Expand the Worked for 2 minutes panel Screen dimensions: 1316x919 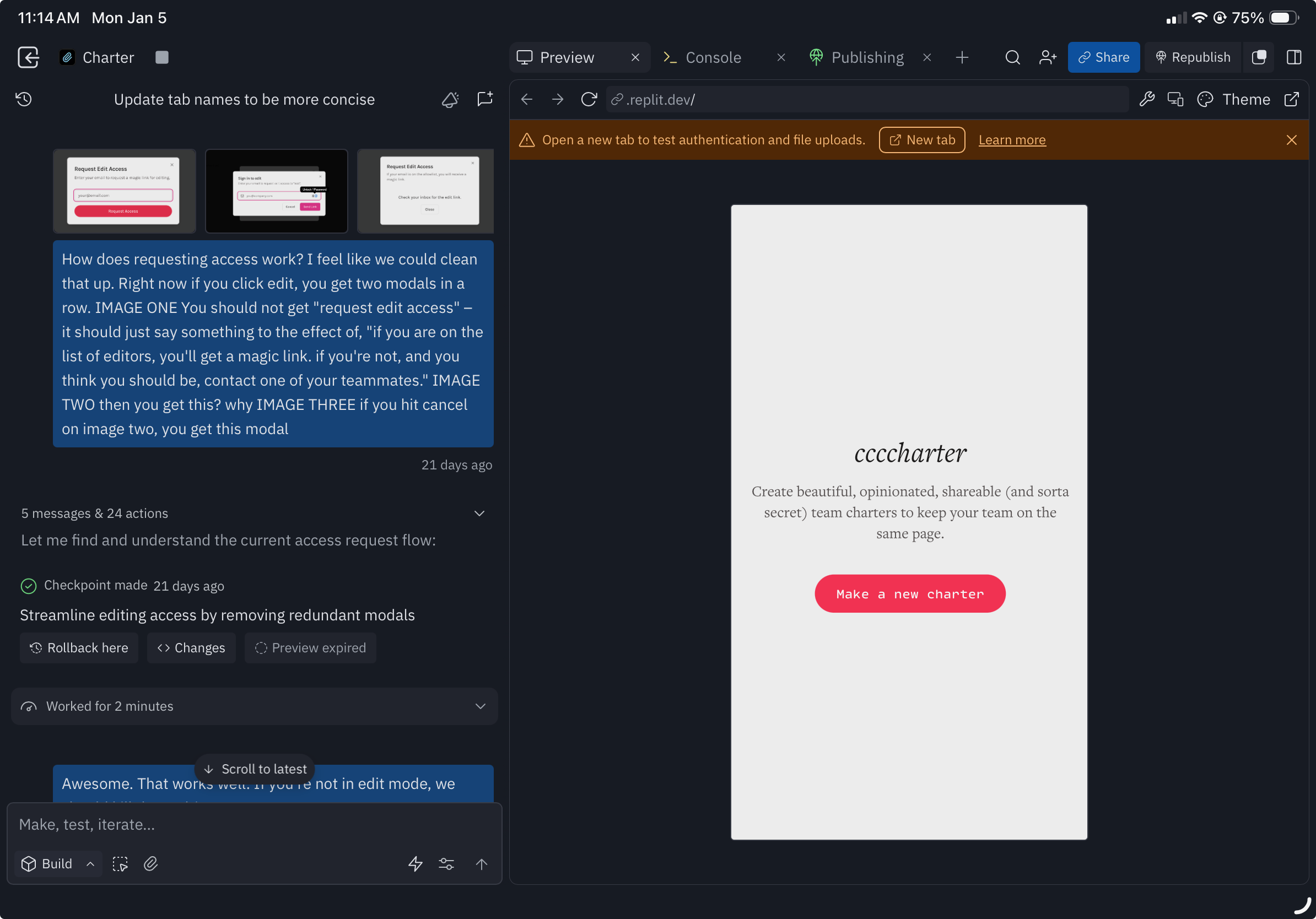[481, 706]
